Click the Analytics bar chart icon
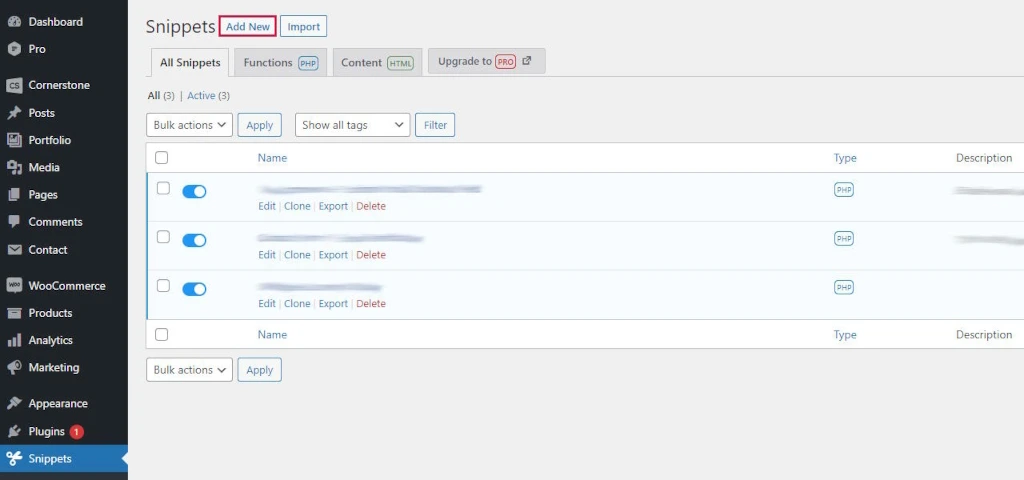 [x=14, y=340]
